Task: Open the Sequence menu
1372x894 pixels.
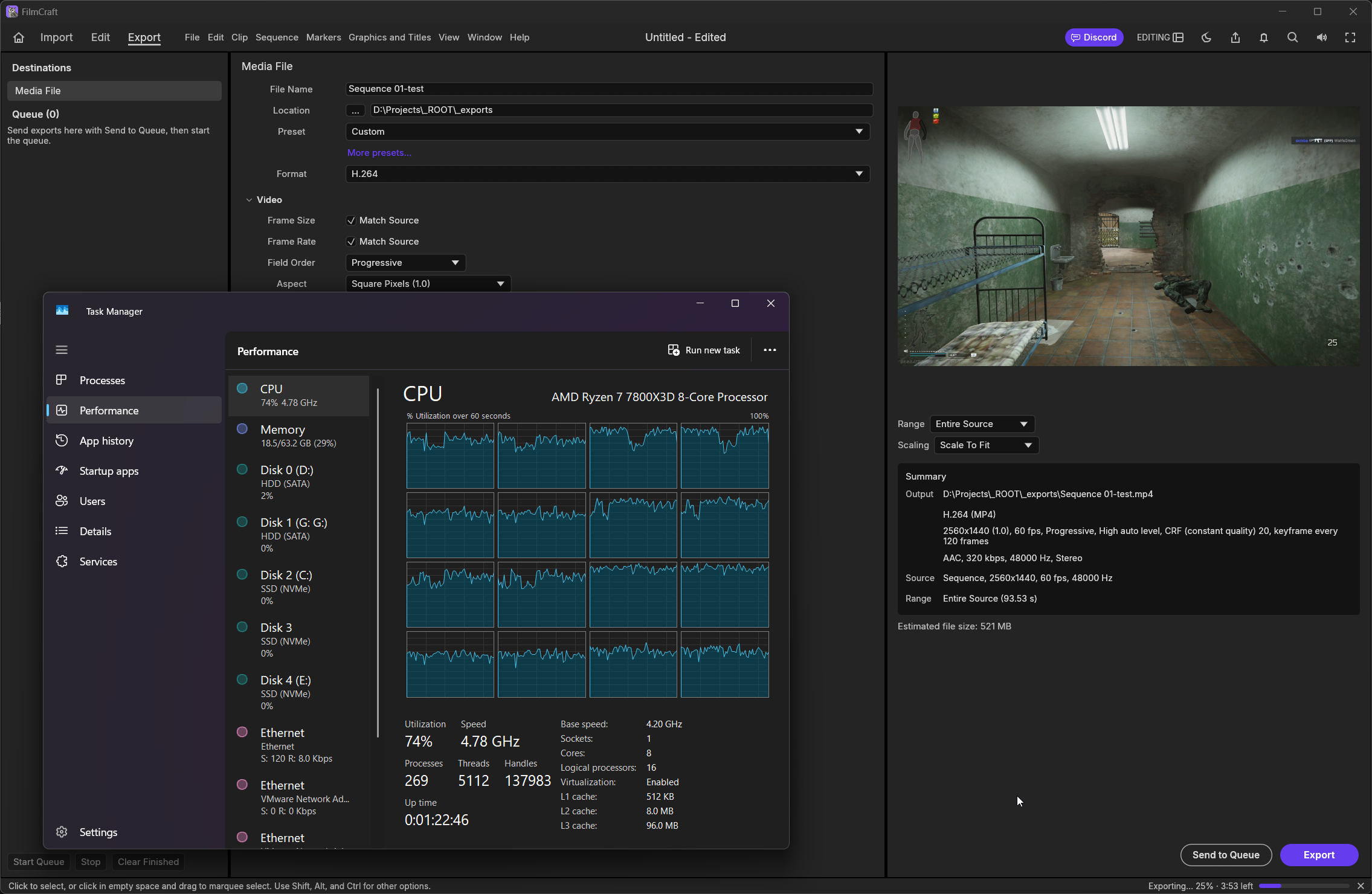Action: tap(277, 37)
